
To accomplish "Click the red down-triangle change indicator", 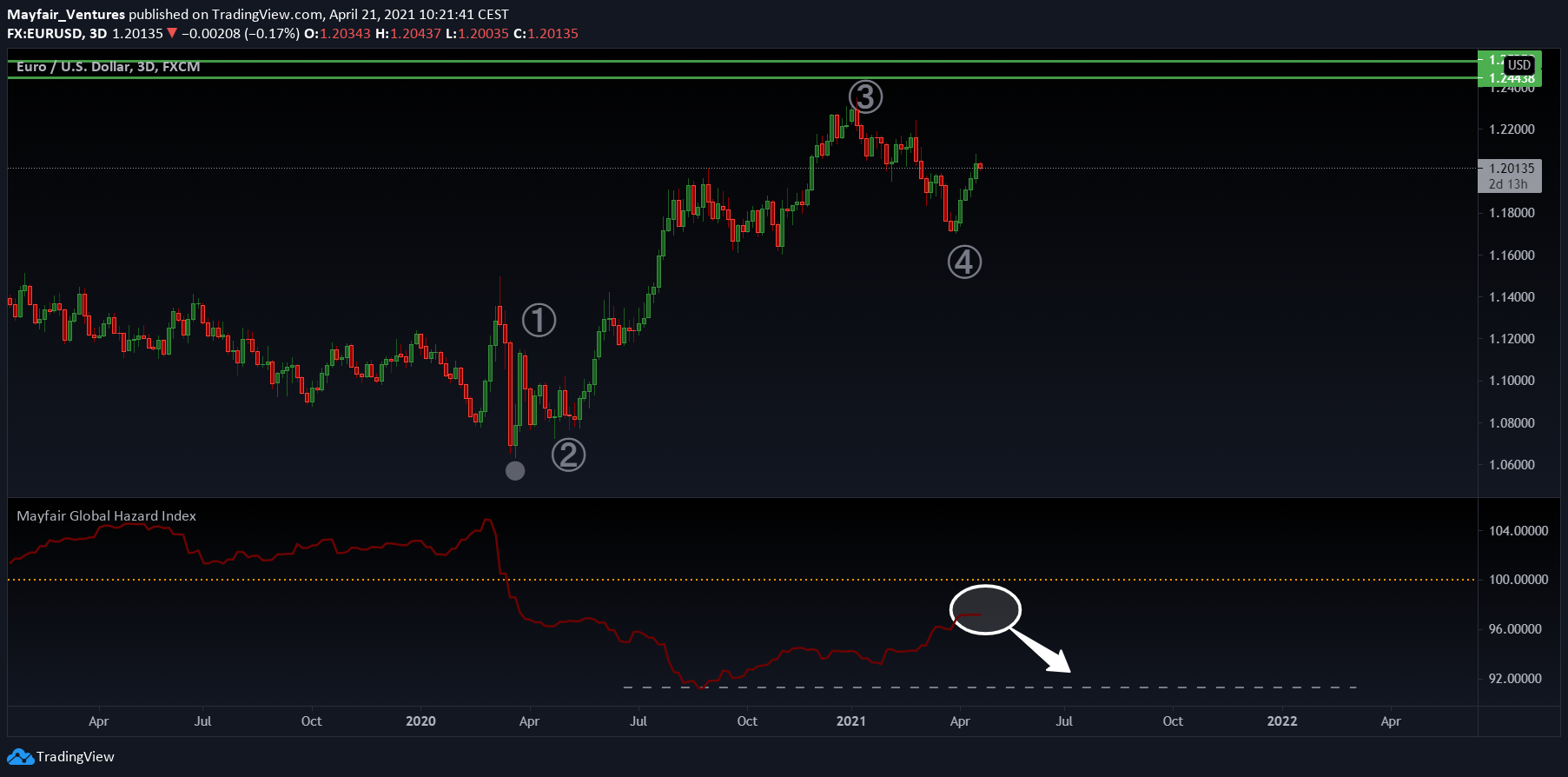I will click(x=172, y=33).
